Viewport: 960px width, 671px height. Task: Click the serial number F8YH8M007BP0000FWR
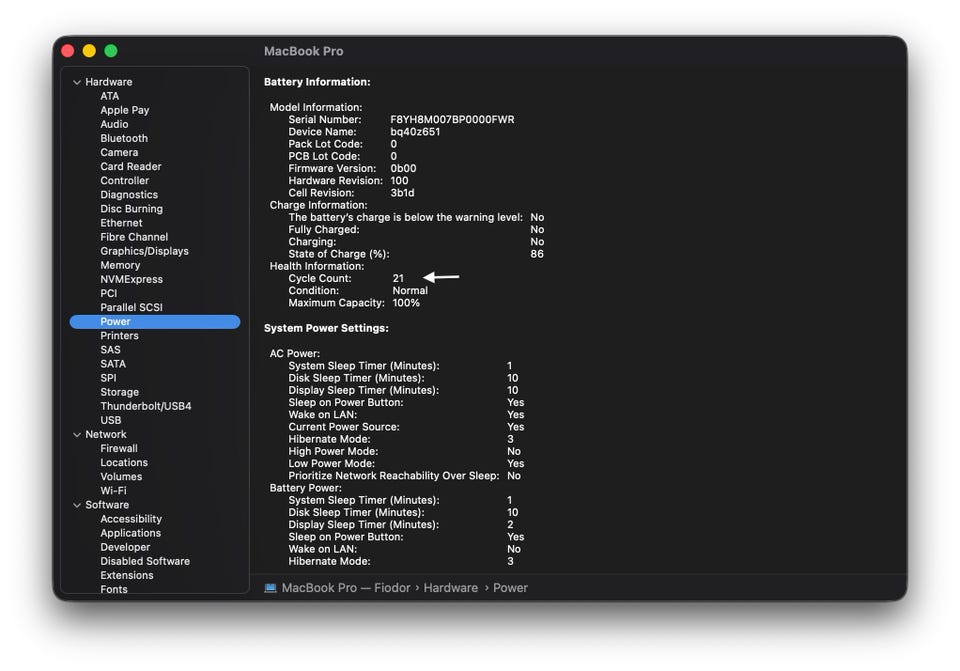tap(452, 119)
